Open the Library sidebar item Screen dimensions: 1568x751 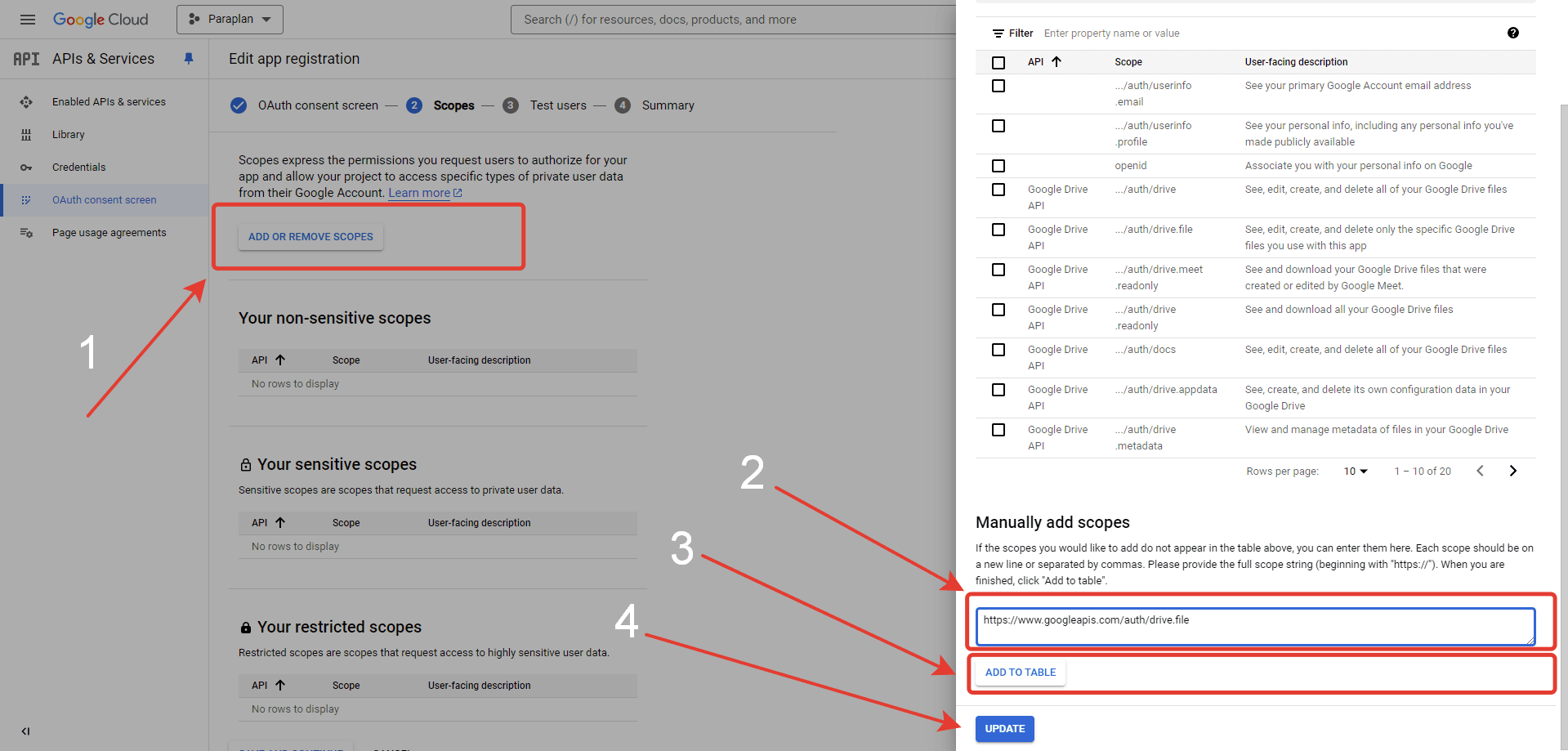(x=69, y=135)
